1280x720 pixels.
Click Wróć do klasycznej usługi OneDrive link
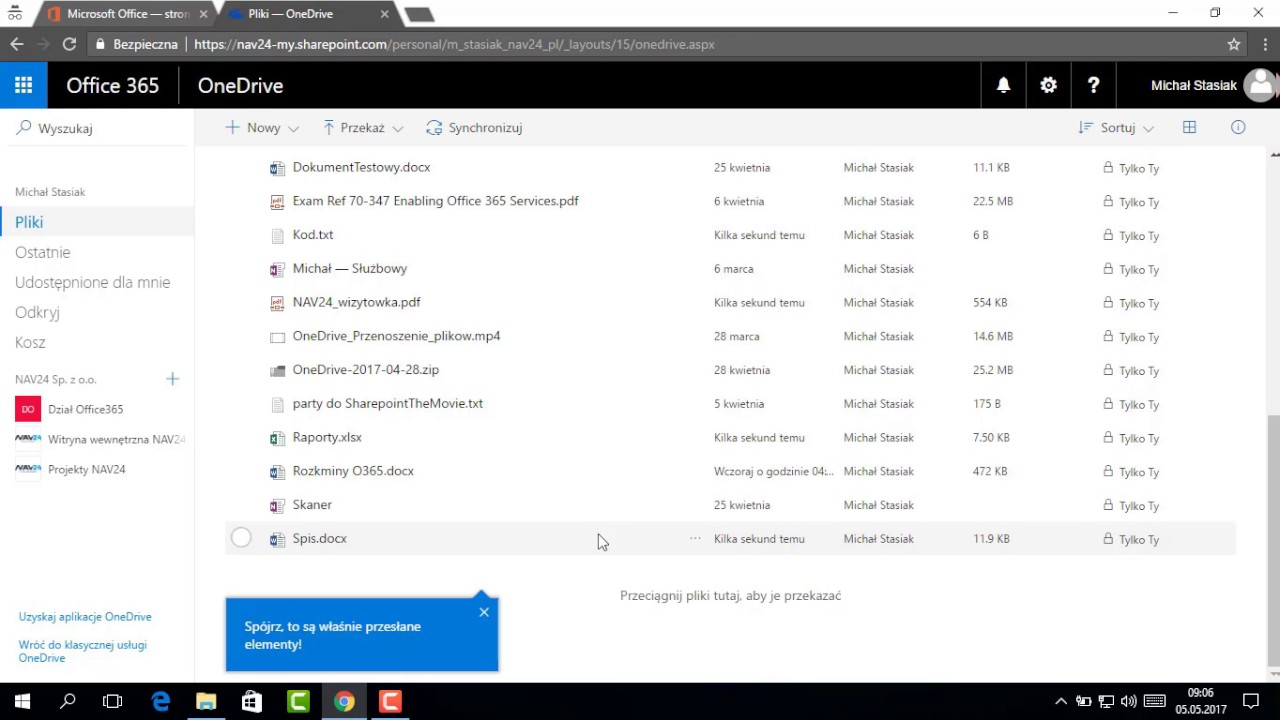tap(82, 651)
